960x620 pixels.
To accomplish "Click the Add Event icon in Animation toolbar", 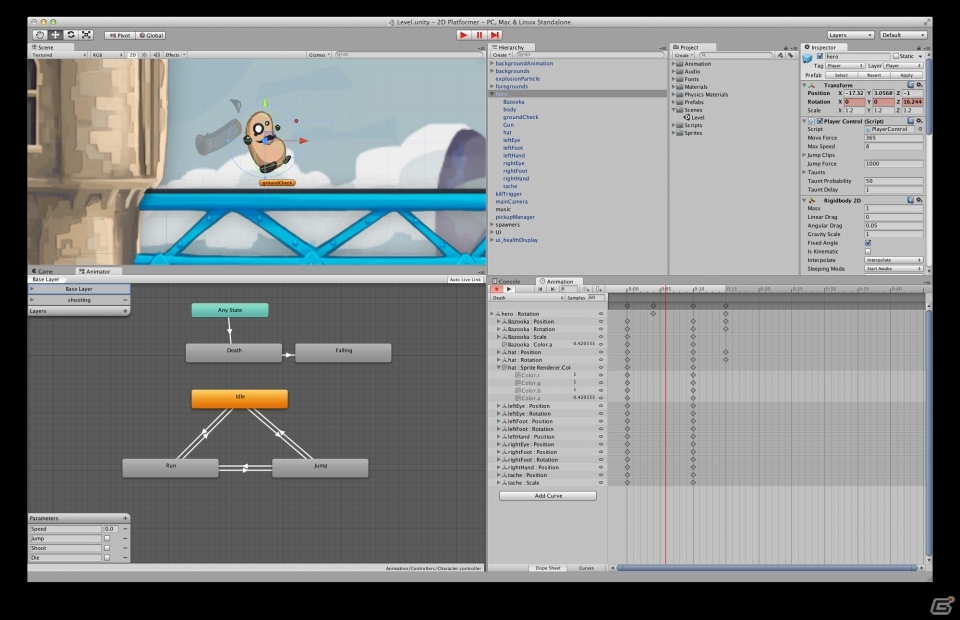I will pos(598,289).
